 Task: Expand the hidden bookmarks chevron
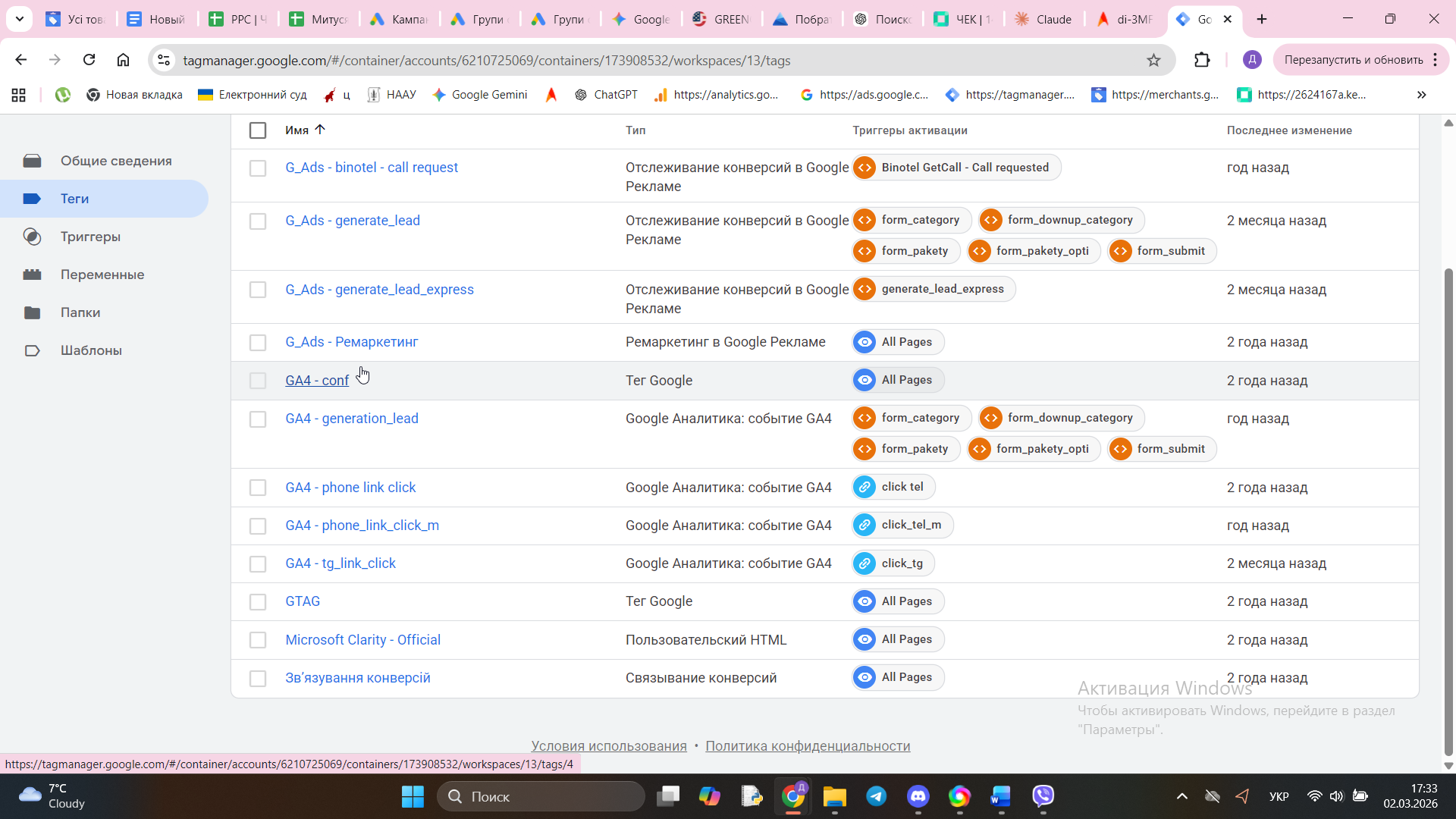coord(1421,95)
